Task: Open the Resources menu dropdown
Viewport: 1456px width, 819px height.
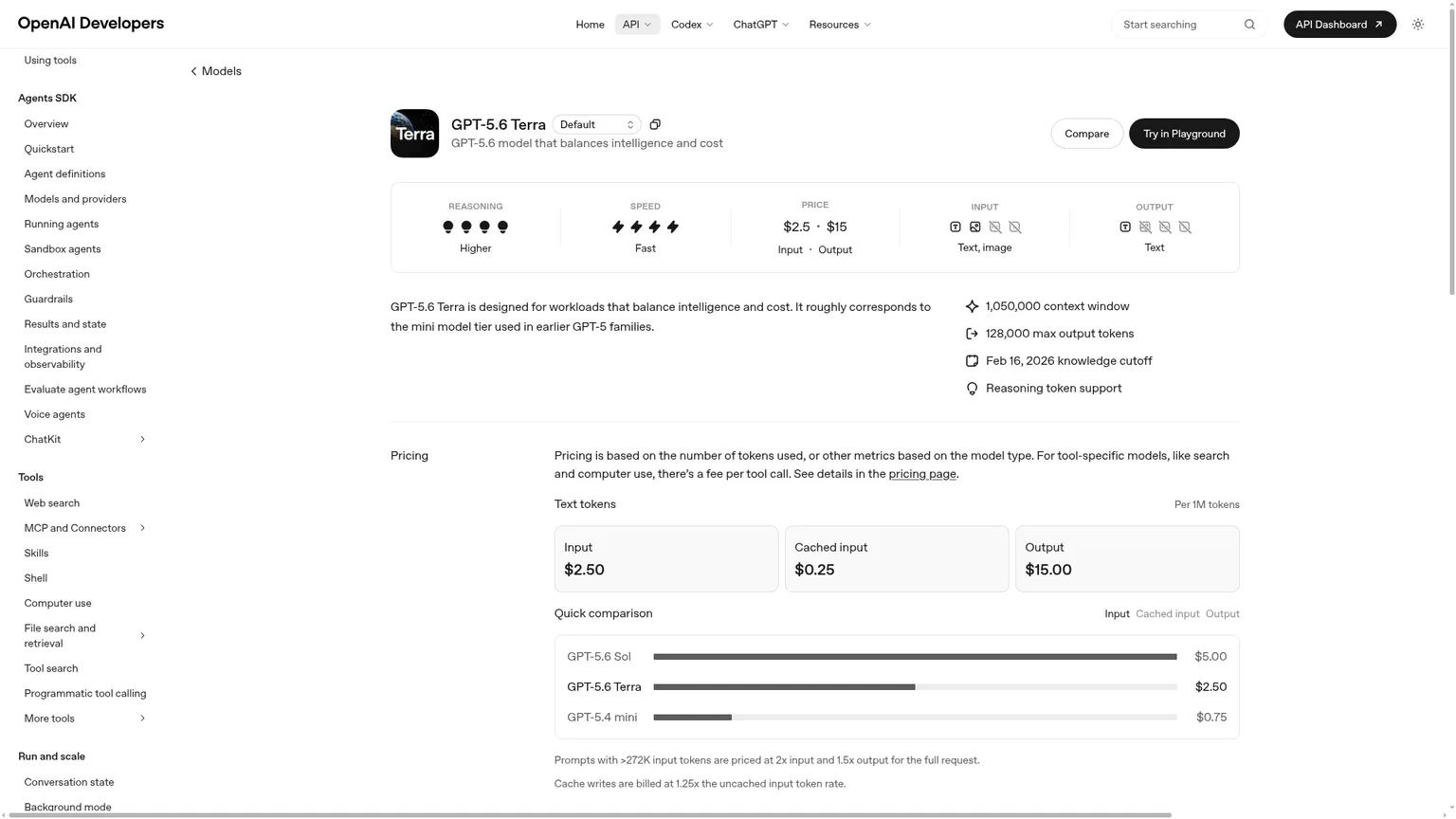Action: coord(840,25)
